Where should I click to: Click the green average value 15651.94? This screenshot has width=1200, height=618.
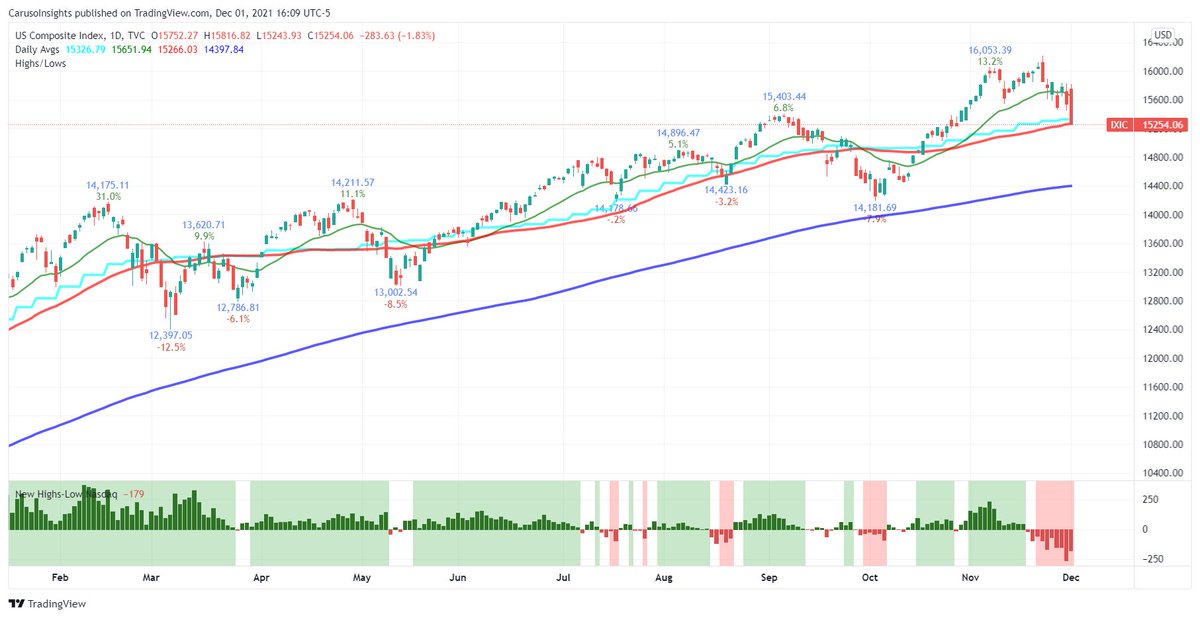coord(133,49)
